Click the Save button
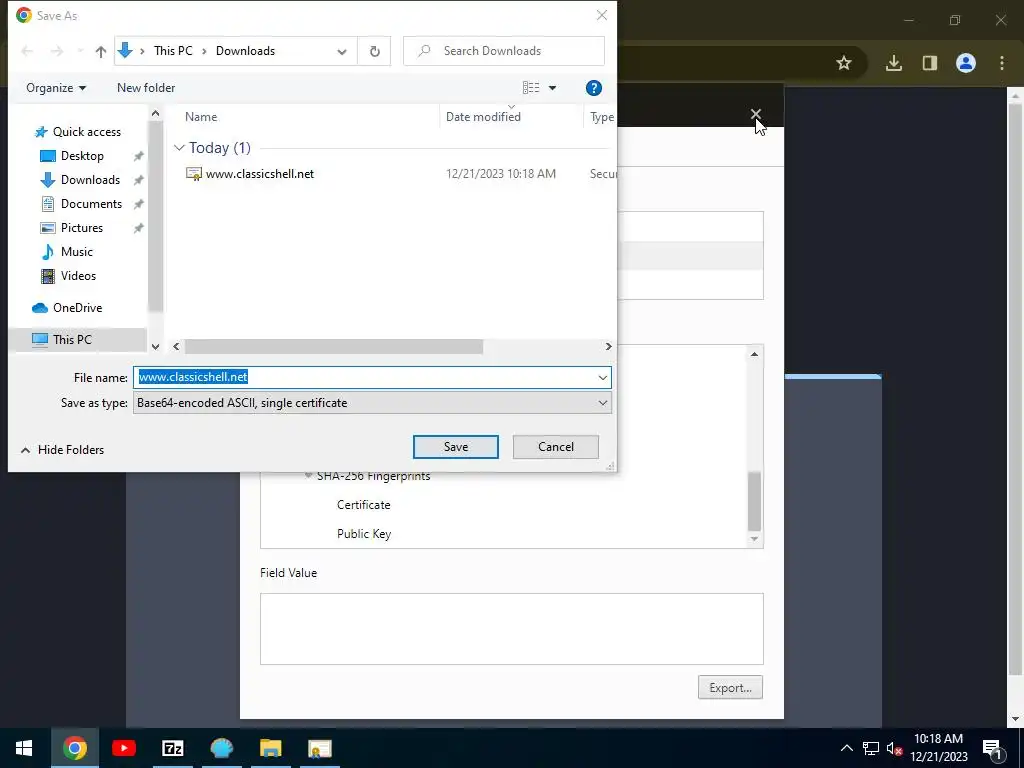1024x768 pixels. tap(456, 447)
